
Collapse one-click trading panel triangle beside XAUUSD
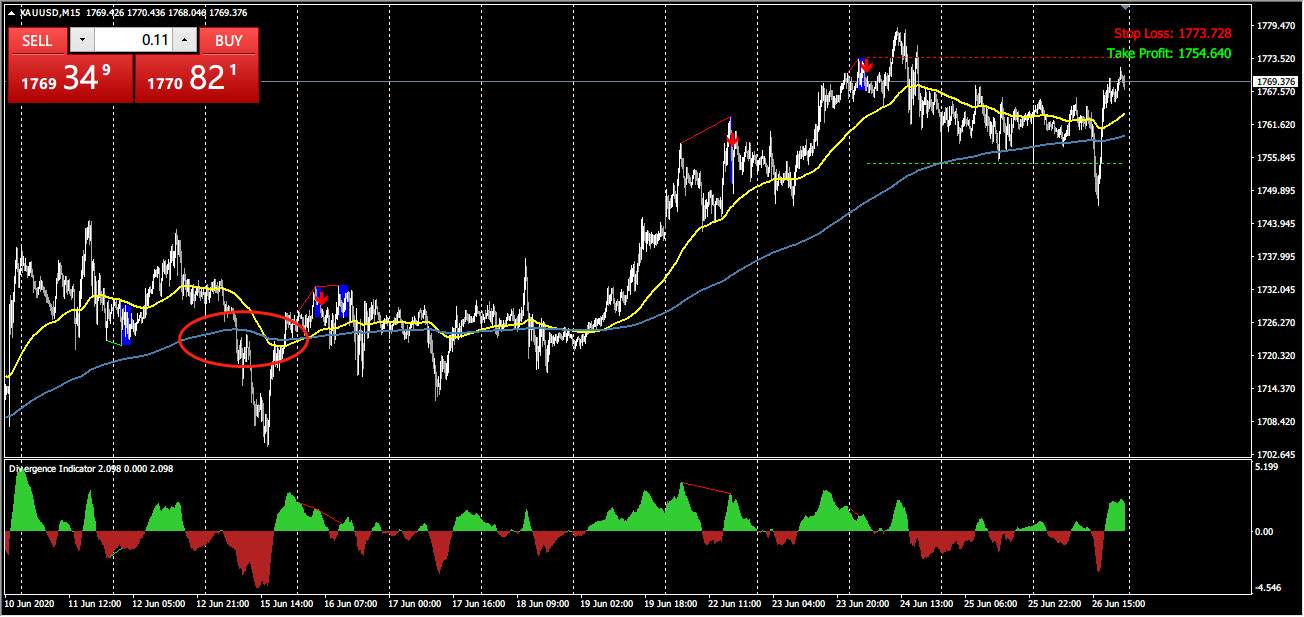(x=11, y=13)
